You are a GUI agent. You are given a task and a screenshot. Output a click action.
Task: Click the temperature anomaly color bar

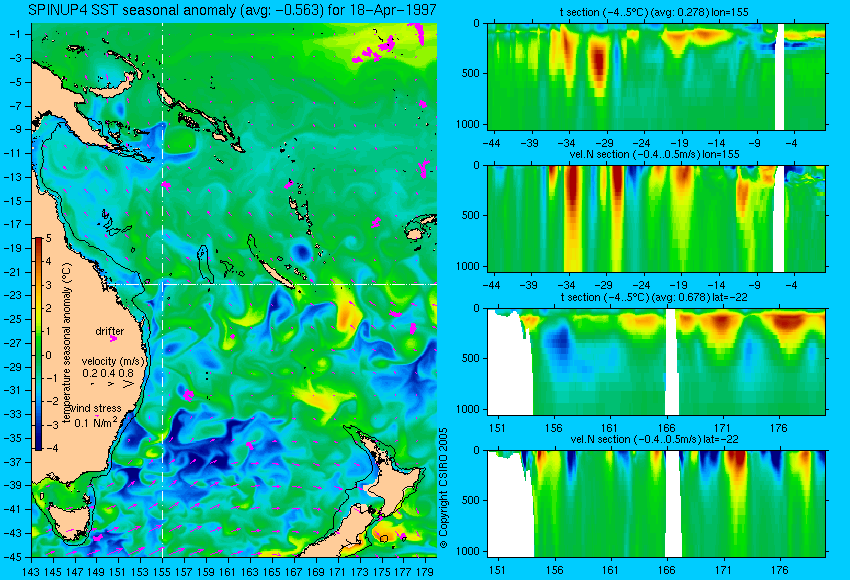tap(39, 344)
